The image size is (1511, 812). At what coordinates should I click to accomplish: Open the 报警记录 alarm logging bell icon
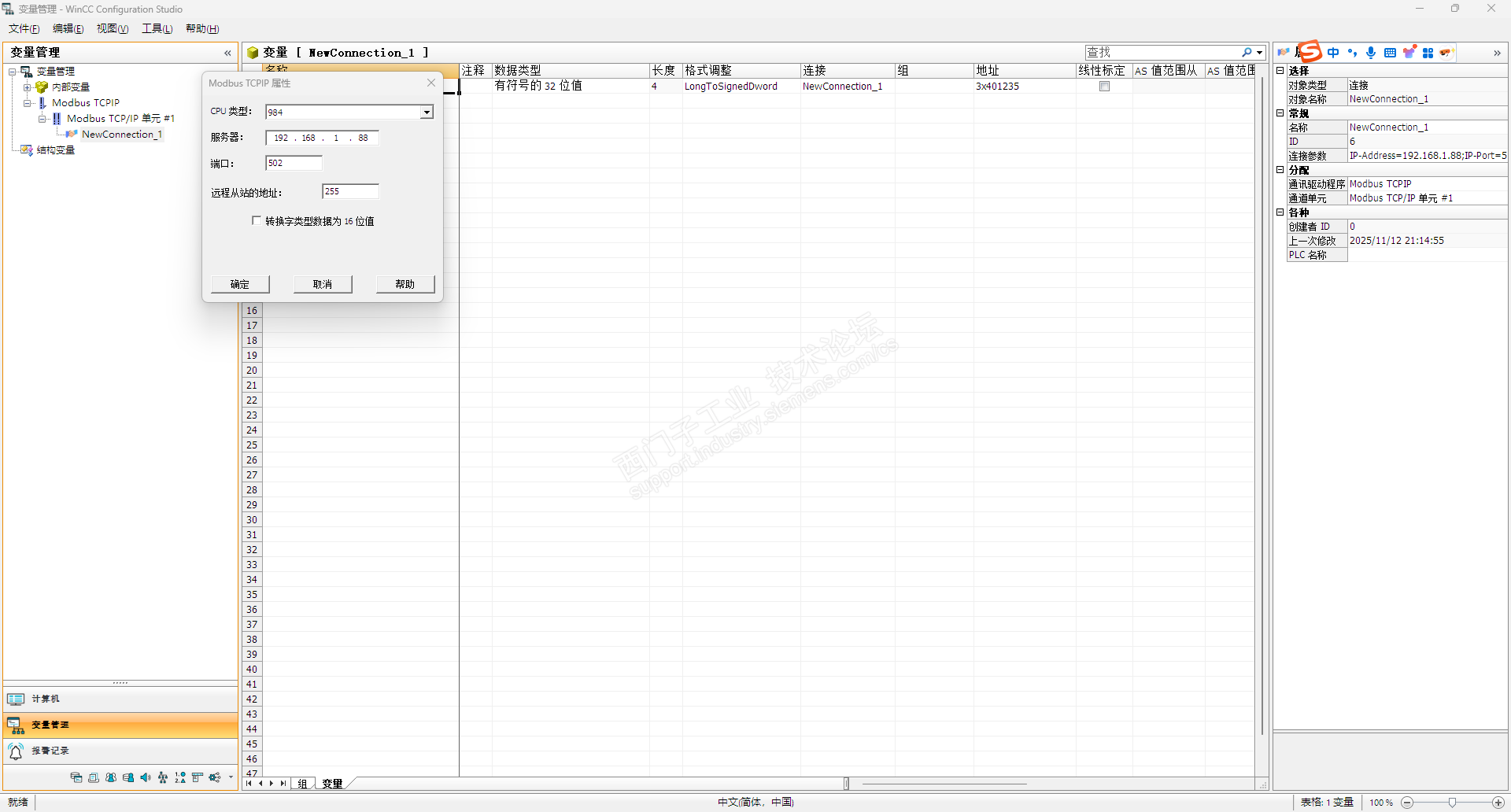[16, 751]
